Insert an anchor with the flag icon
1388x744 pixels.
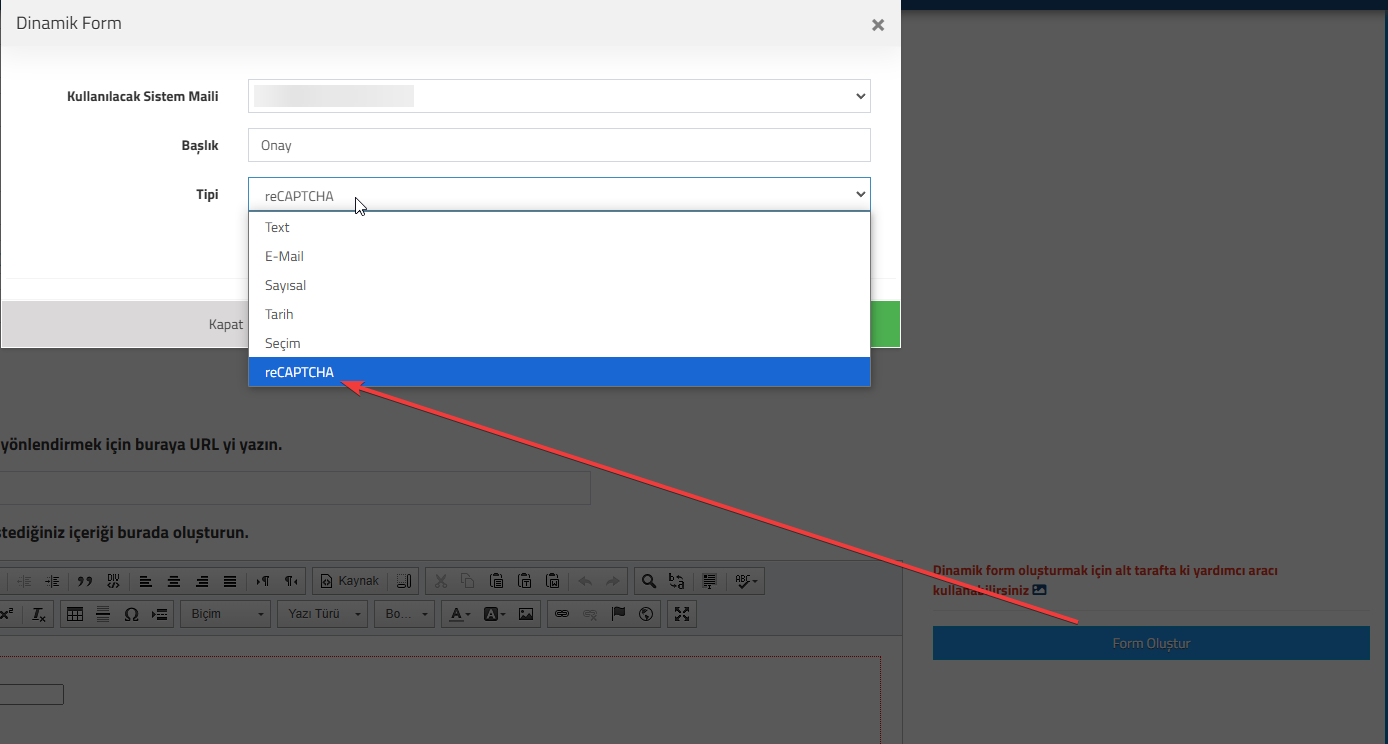pyautogui.click(x=618, y=614)
